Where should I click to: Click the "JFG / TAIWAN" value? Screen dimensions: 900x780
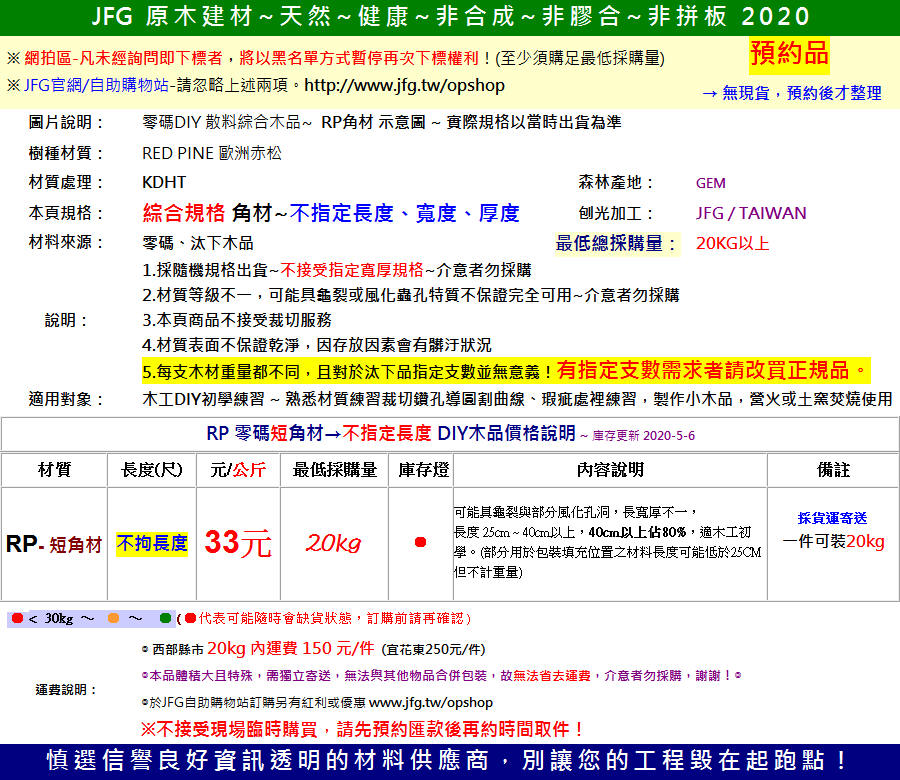(x=751, y=214)
